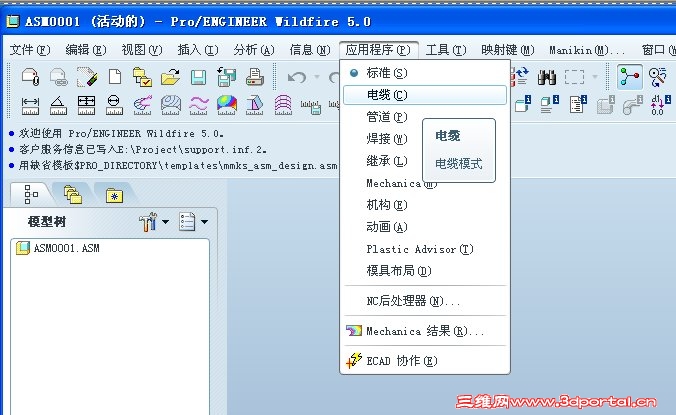Screen dimensions: 676x415
Task: Click the email with attachment icon
Action: [x=30, y=78]
